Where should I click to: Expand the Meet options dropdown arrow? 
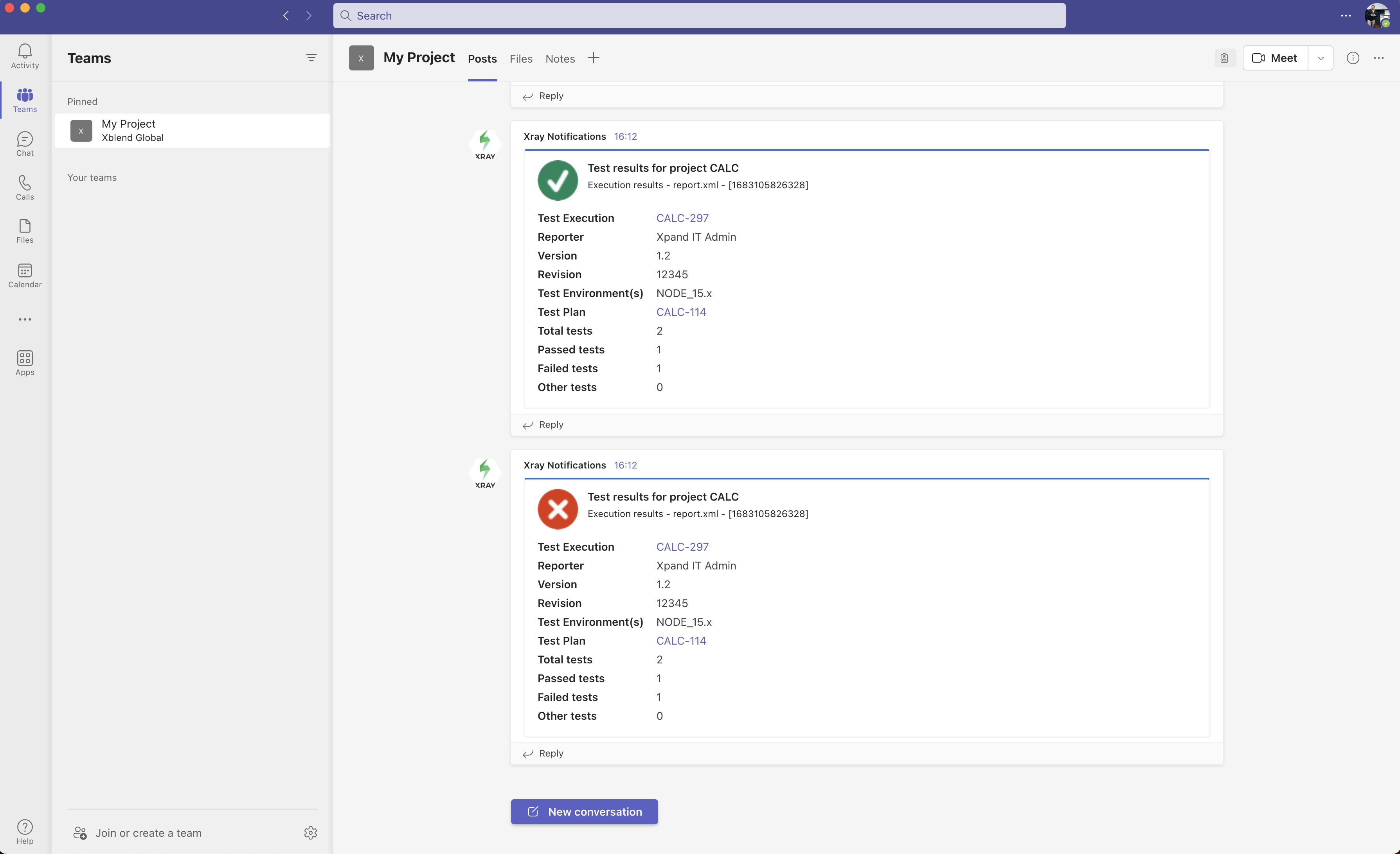[1321, 58]
